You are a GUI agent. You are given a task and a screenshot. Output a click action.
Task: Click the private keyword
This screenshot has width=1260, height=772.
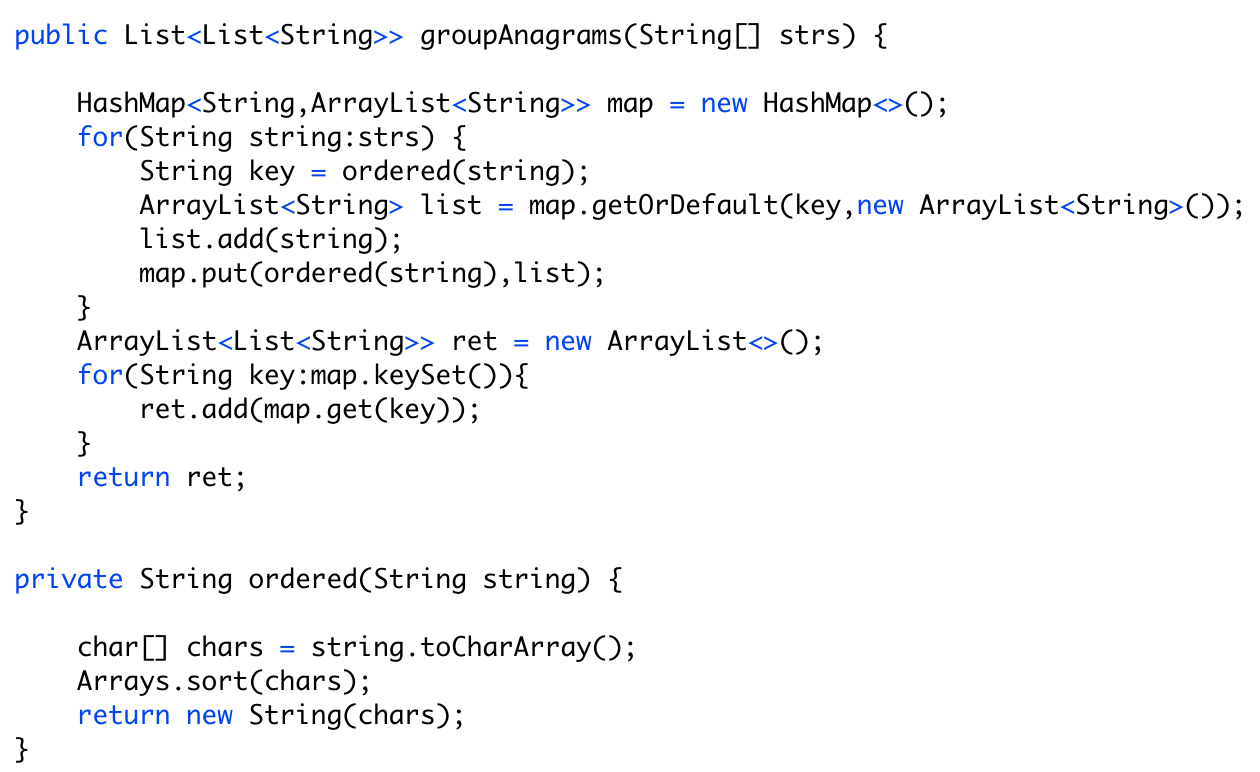pyautogui.click(x=68, y=579)
